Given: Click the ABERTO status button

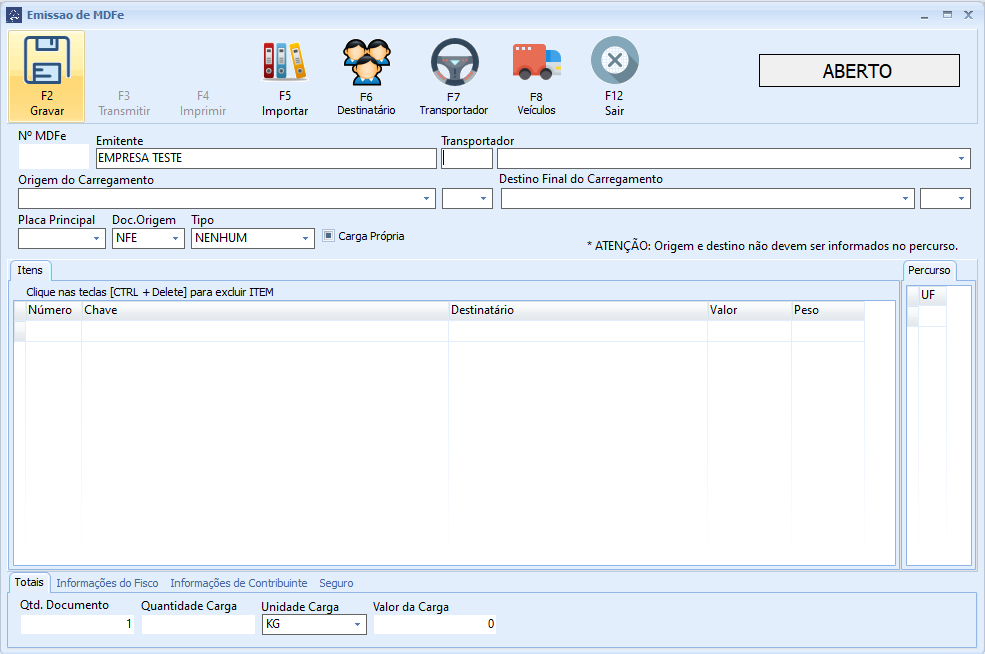Looking at the screenshot, I should [x=858, y=71].
